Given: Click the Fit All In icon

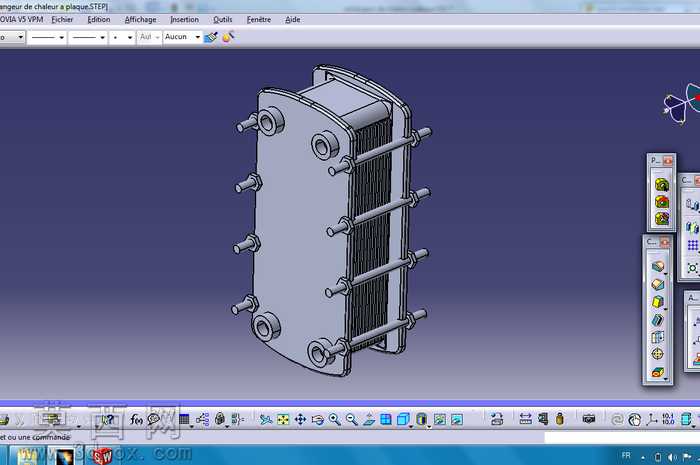Looking at the screenshot, I should (283, 419).
